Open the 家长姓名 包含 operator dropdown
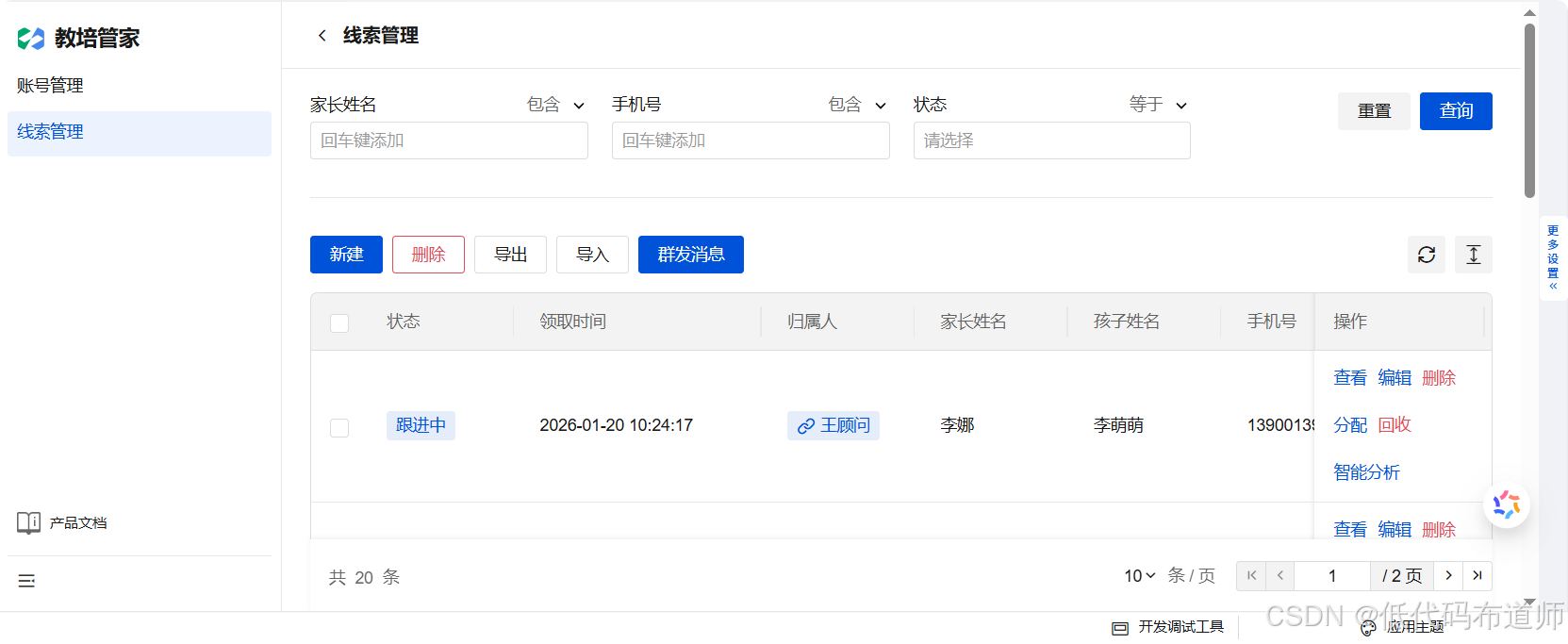Viewport: 1568px width, 644px height. (556, 105)
